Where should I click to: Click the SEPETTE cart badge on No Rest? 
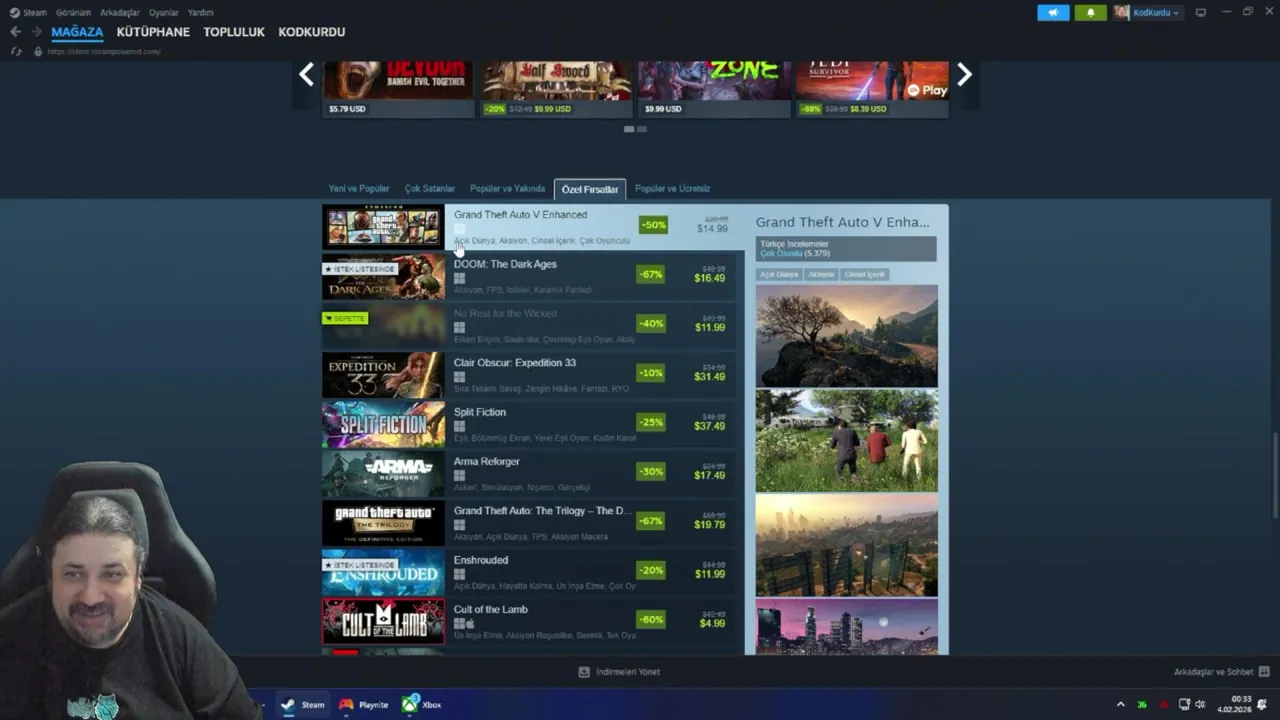pos(345,318)
